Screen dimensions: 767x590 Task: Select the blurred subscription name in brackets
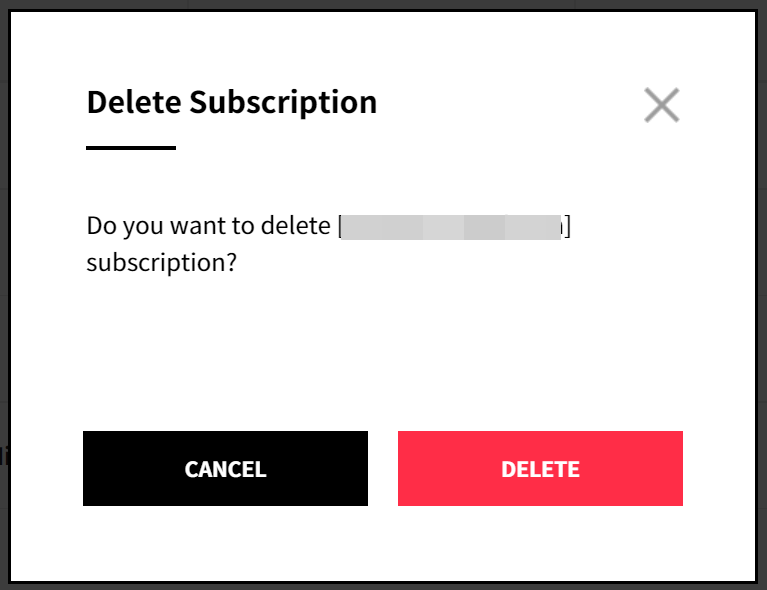click(x=453, y=227)
